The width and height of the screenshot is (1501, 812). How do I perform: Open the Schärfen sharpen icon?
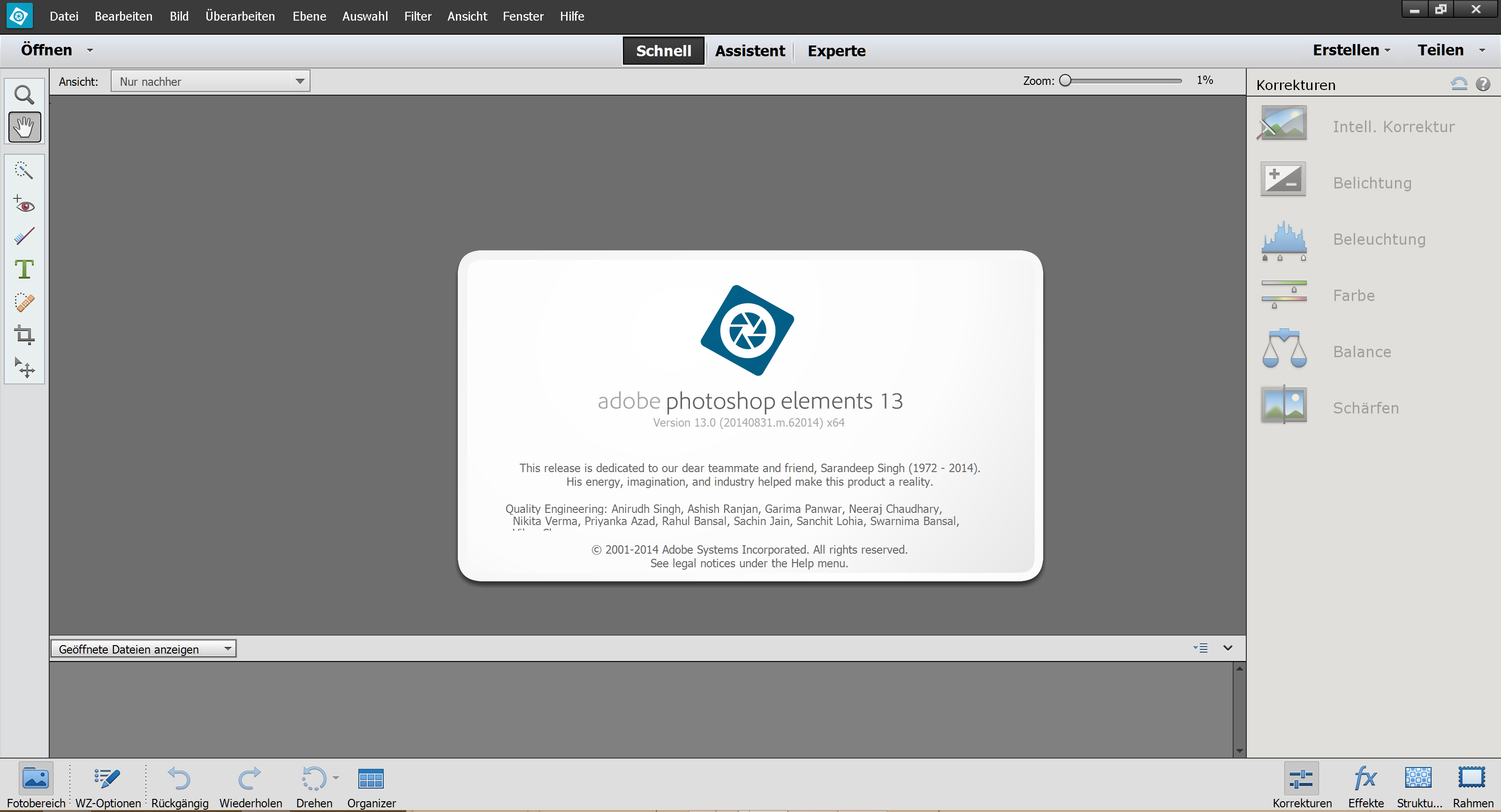tap(1284, 405)
